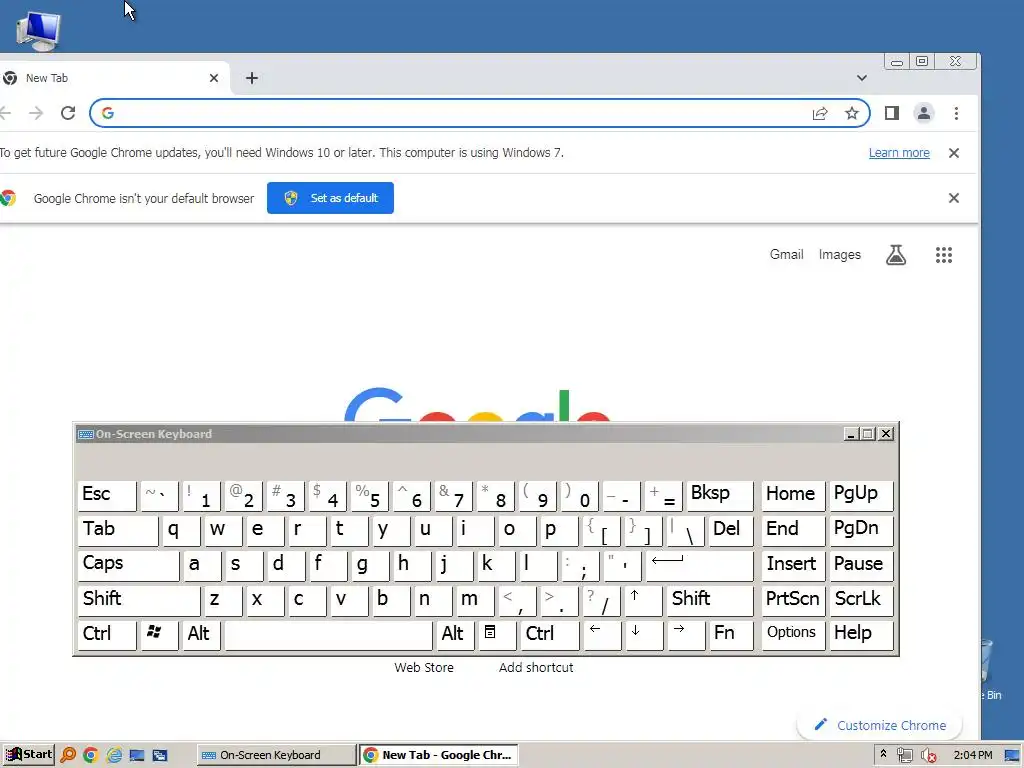Image resolution: width=1024 pixels, height=768 pixels.
Task: Open the search magnifier taskbar icon
Action: [x=68, y=756]
